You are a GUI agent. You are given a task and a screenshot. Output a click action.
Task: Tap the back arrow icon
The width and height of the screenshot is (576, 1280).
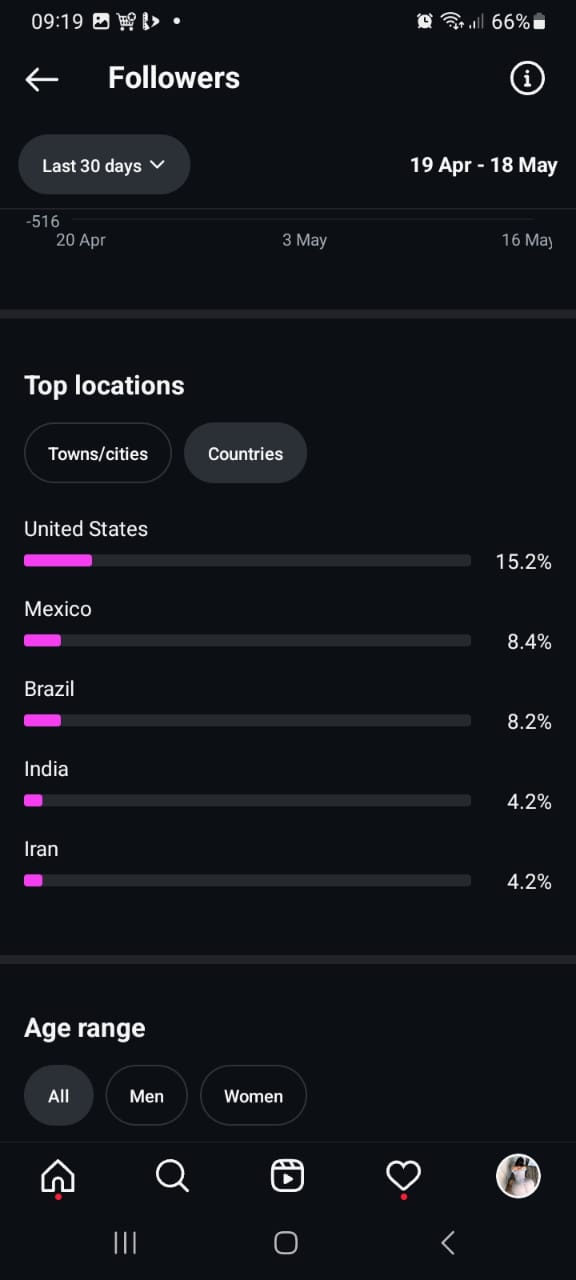click(42, 79)
